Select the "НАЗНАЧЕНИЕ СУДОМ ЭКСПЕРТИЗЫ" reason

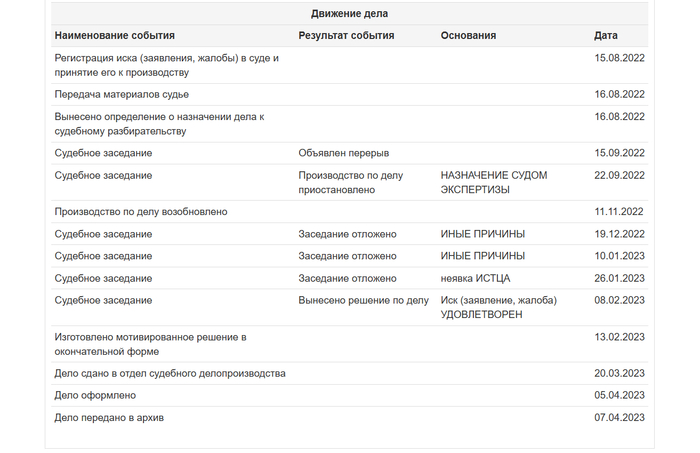(493, 182)
